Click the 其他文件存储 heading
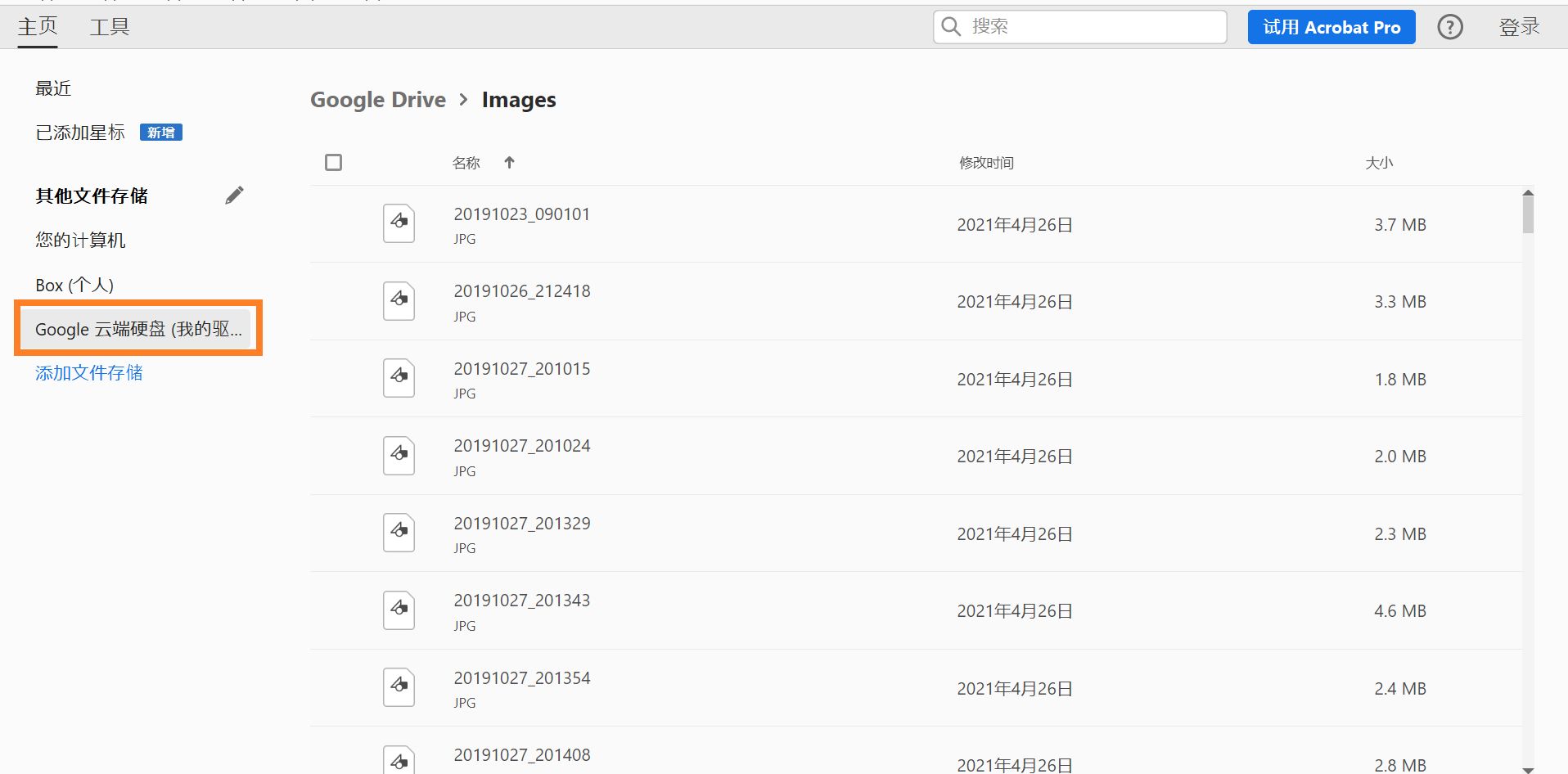This screenshot has height=774, width=1568. coord(92,196)
